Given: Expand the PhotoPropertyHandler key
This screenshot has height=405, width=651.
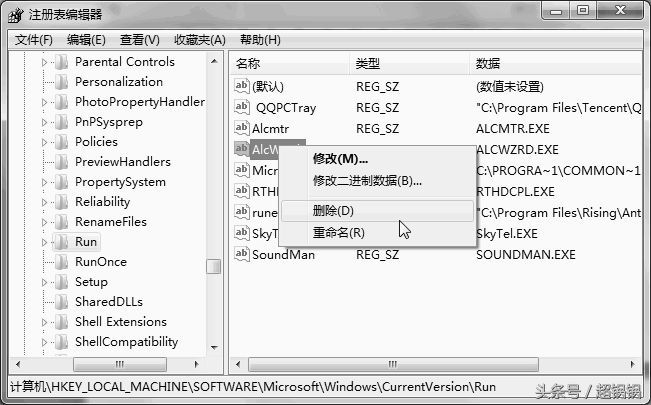Looking at the screenshot, I should tap(44, 102).
